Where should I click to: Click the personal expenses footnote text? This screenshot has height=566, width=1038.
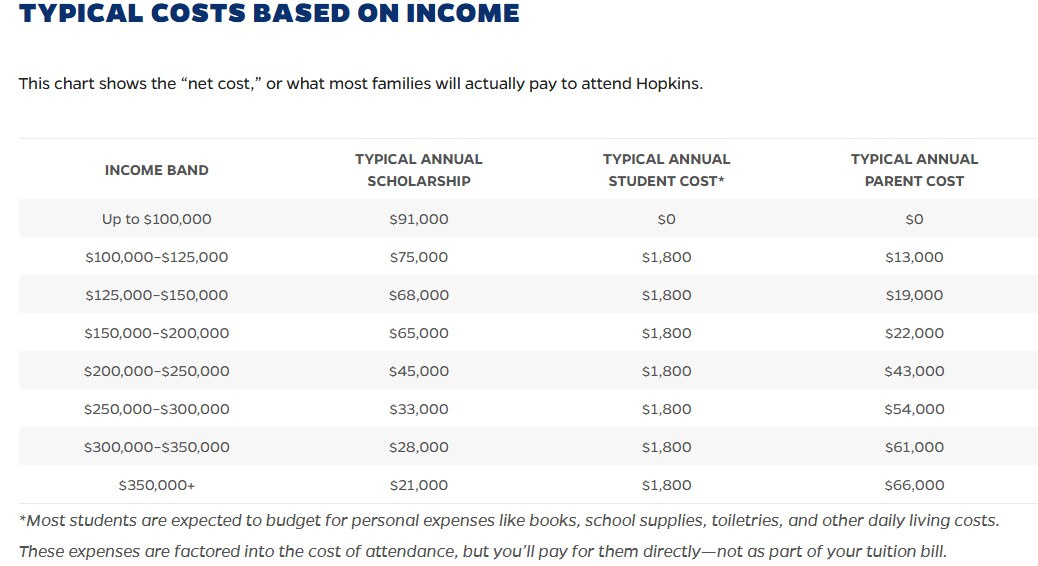point(509,520)
